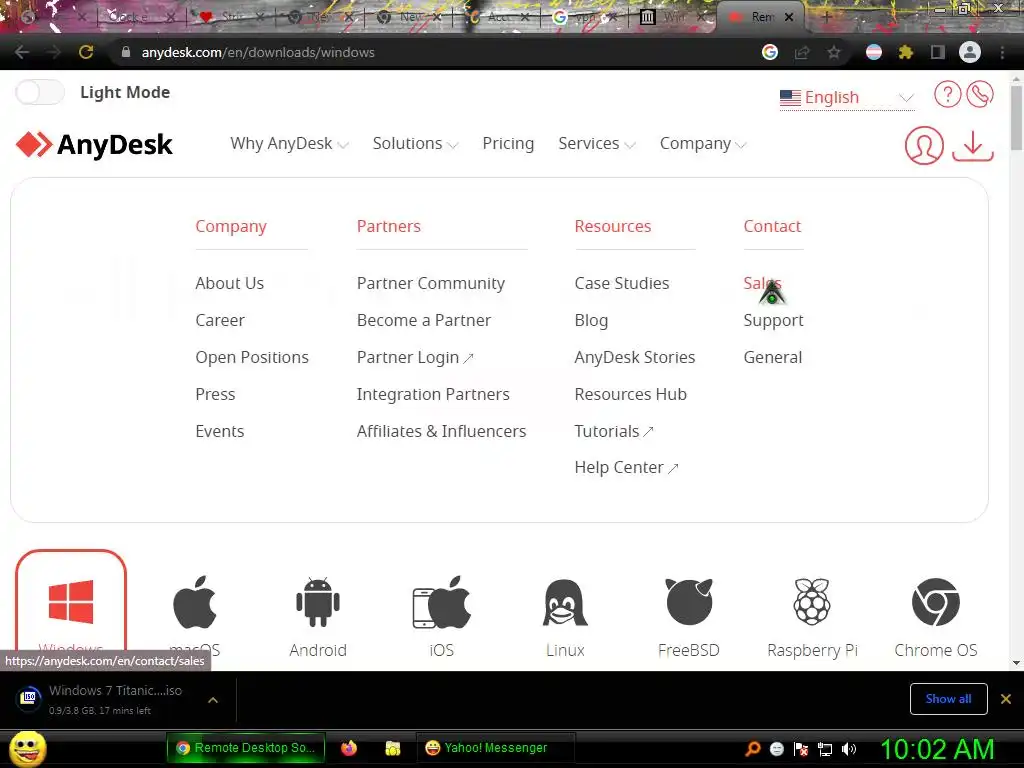Select General under Contact

click(x=773, y=357)
